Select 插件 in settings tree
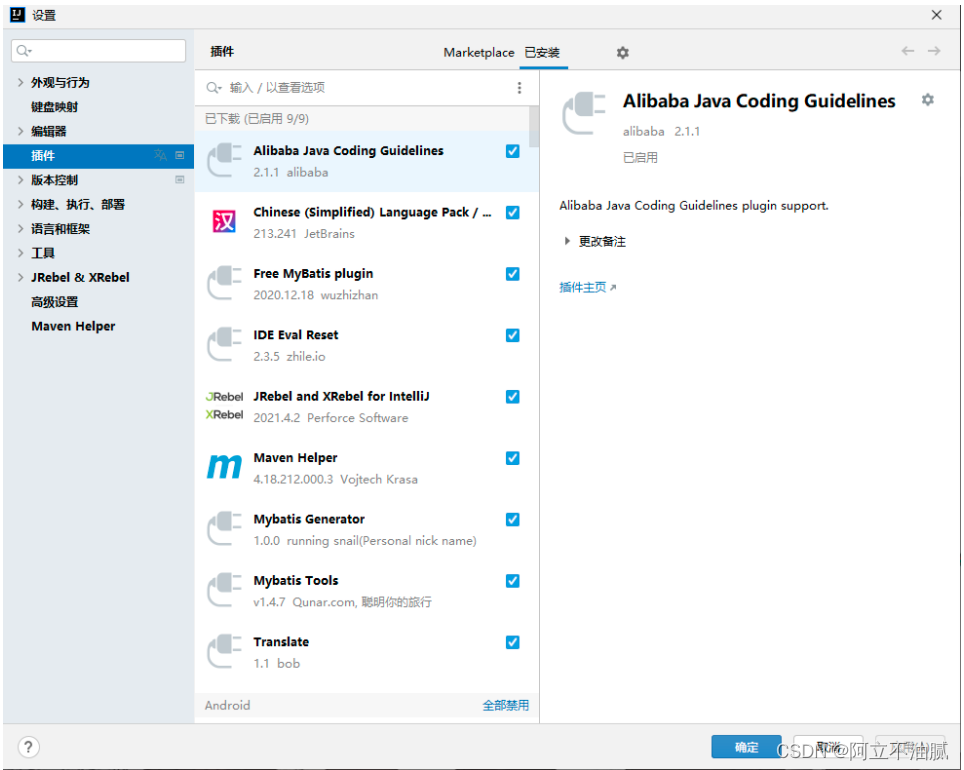 coord(98,156)
